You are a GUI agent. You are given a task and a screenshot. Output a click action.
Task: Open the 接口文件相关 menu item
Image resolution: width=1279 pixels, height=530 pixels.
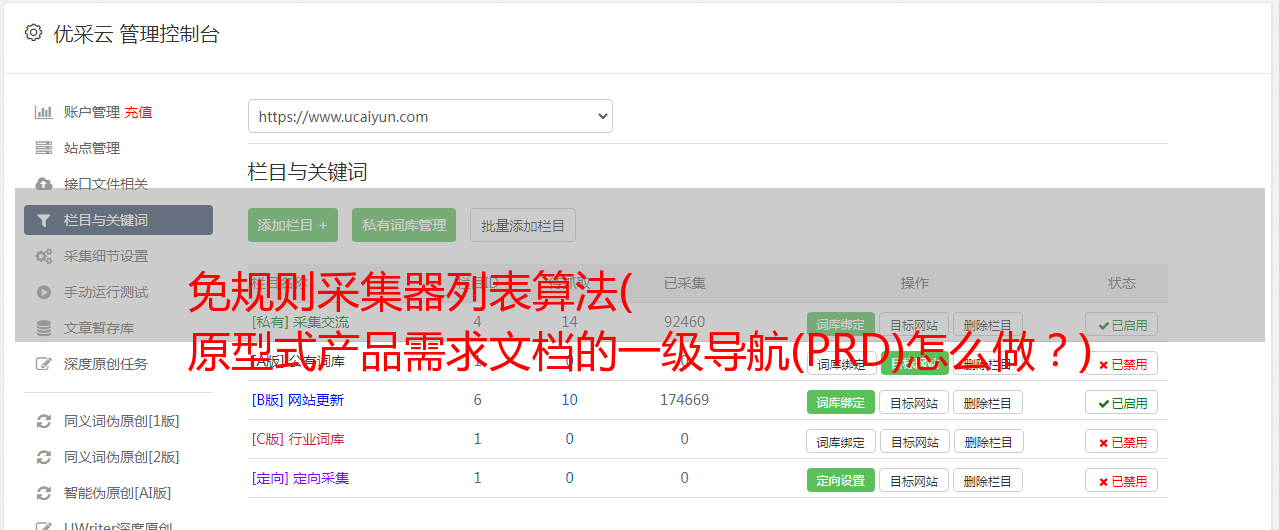(106, 184)
